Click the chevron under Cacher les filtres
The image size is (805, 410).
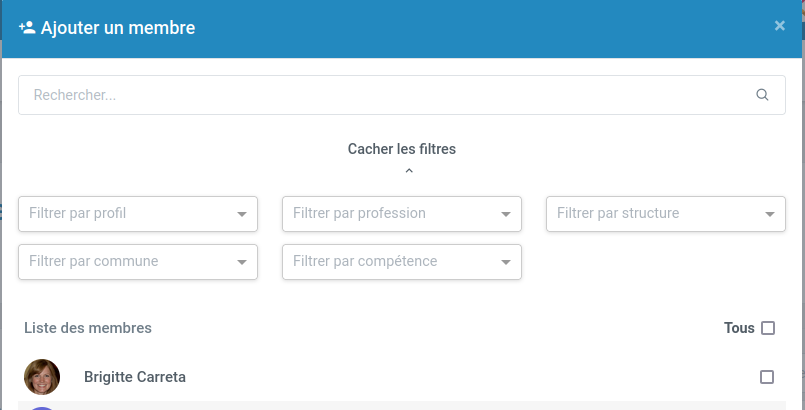[409, 171]
